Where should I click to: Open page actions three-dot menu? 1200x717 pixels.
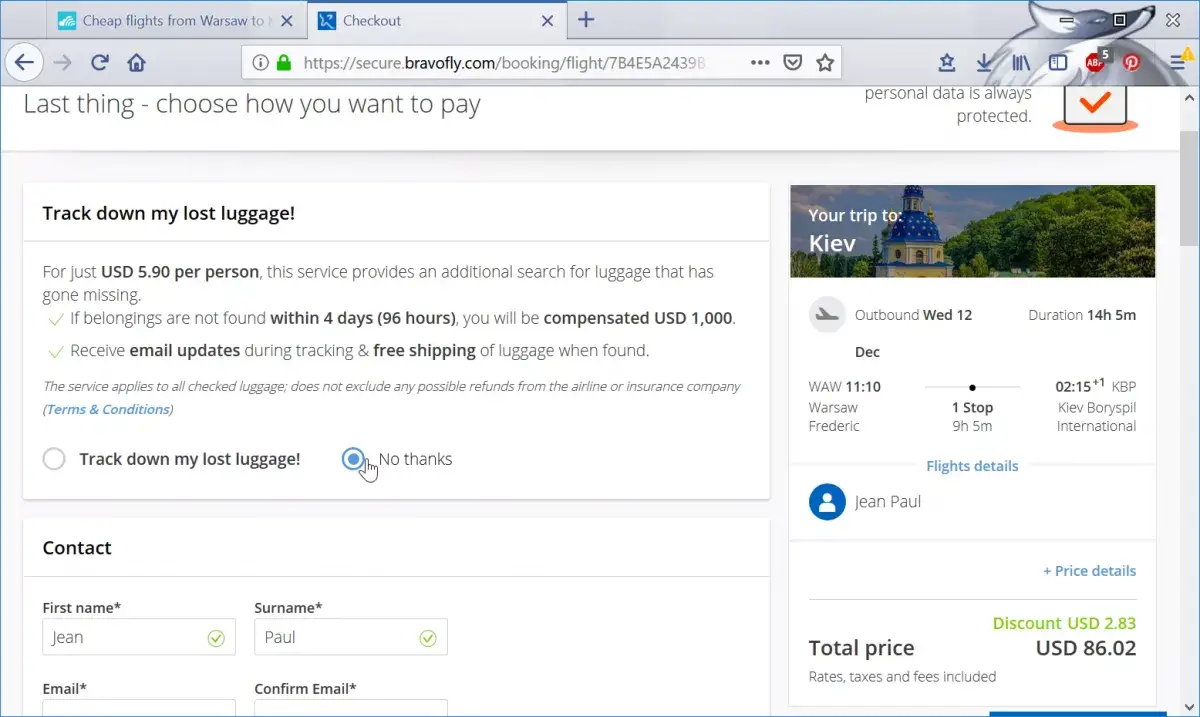coord(760,62)
